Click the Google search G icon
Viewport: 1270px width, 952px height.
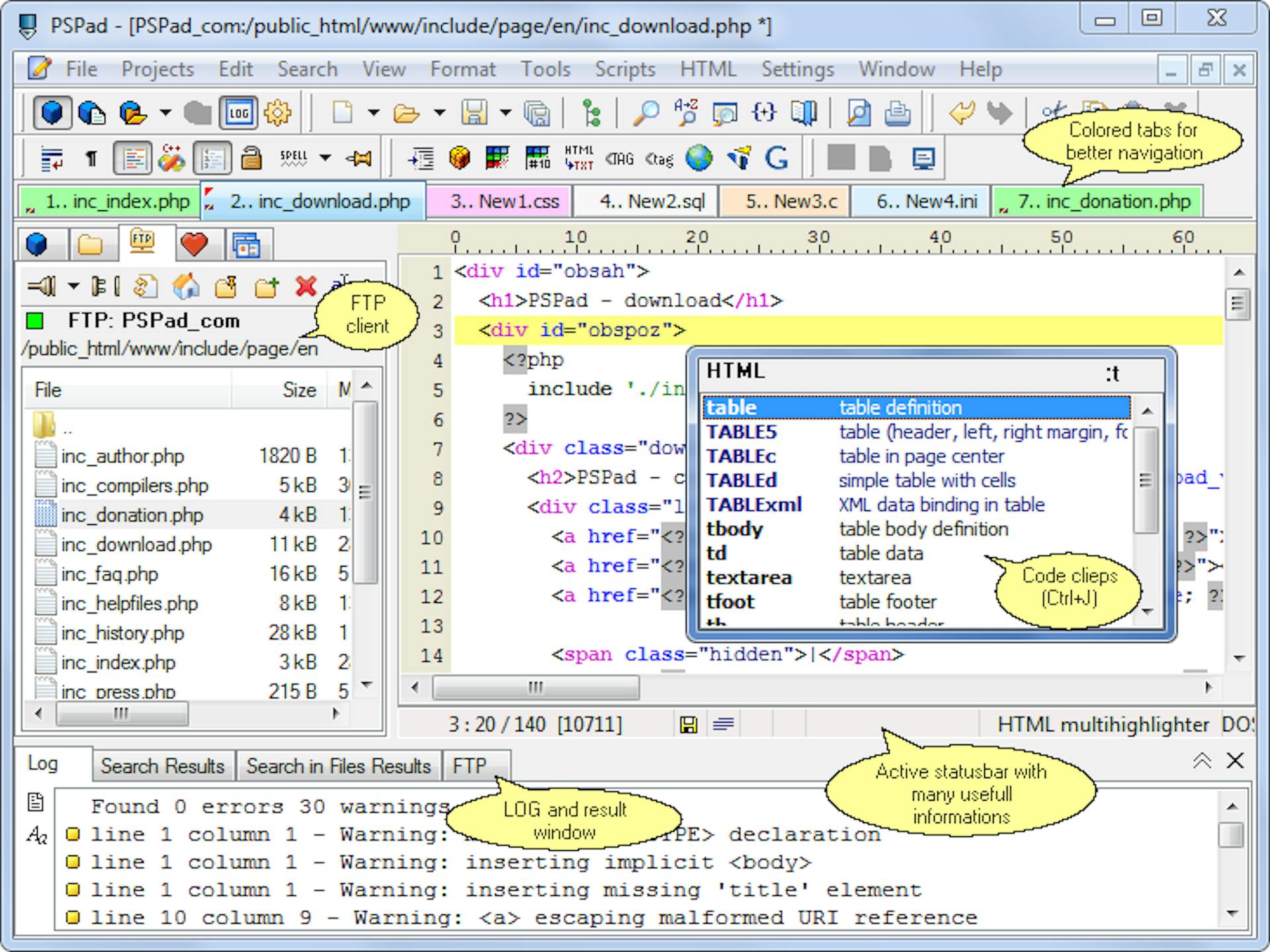[x=777, y=158]
